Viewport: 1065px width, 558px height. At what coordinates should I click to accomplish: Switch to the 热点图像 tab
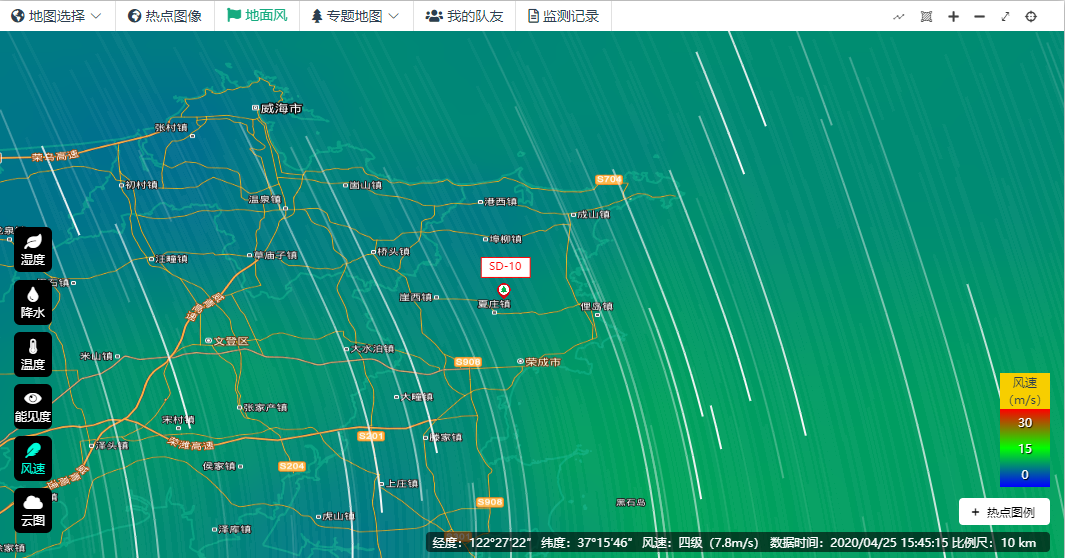click(x=165, y=16)
